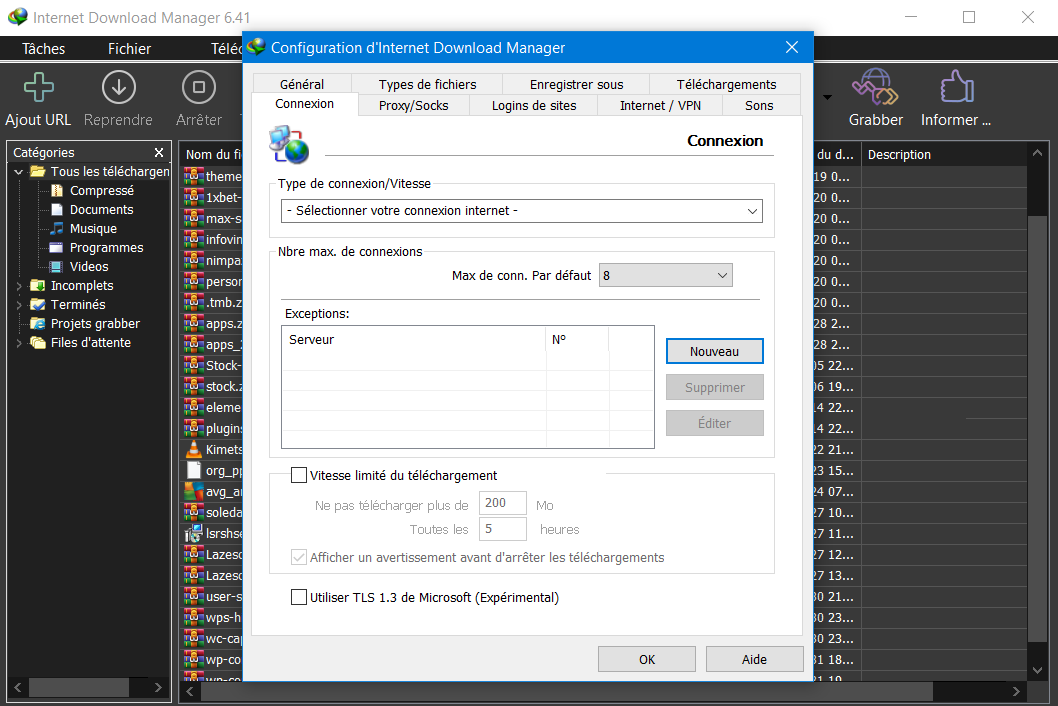Click the archive icon beside 1xbet-
This screenshot has width=1058, height=706.
pyautogui.click(x=194, y=197)
